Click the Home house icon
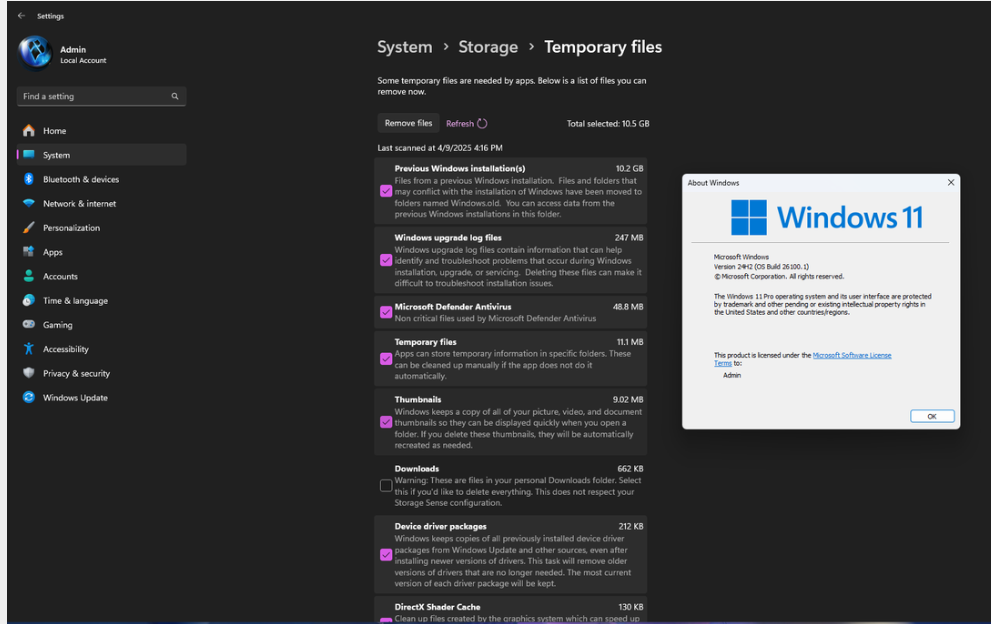The width and height of the screenshot is (991, 624). [x=28, y=130]
